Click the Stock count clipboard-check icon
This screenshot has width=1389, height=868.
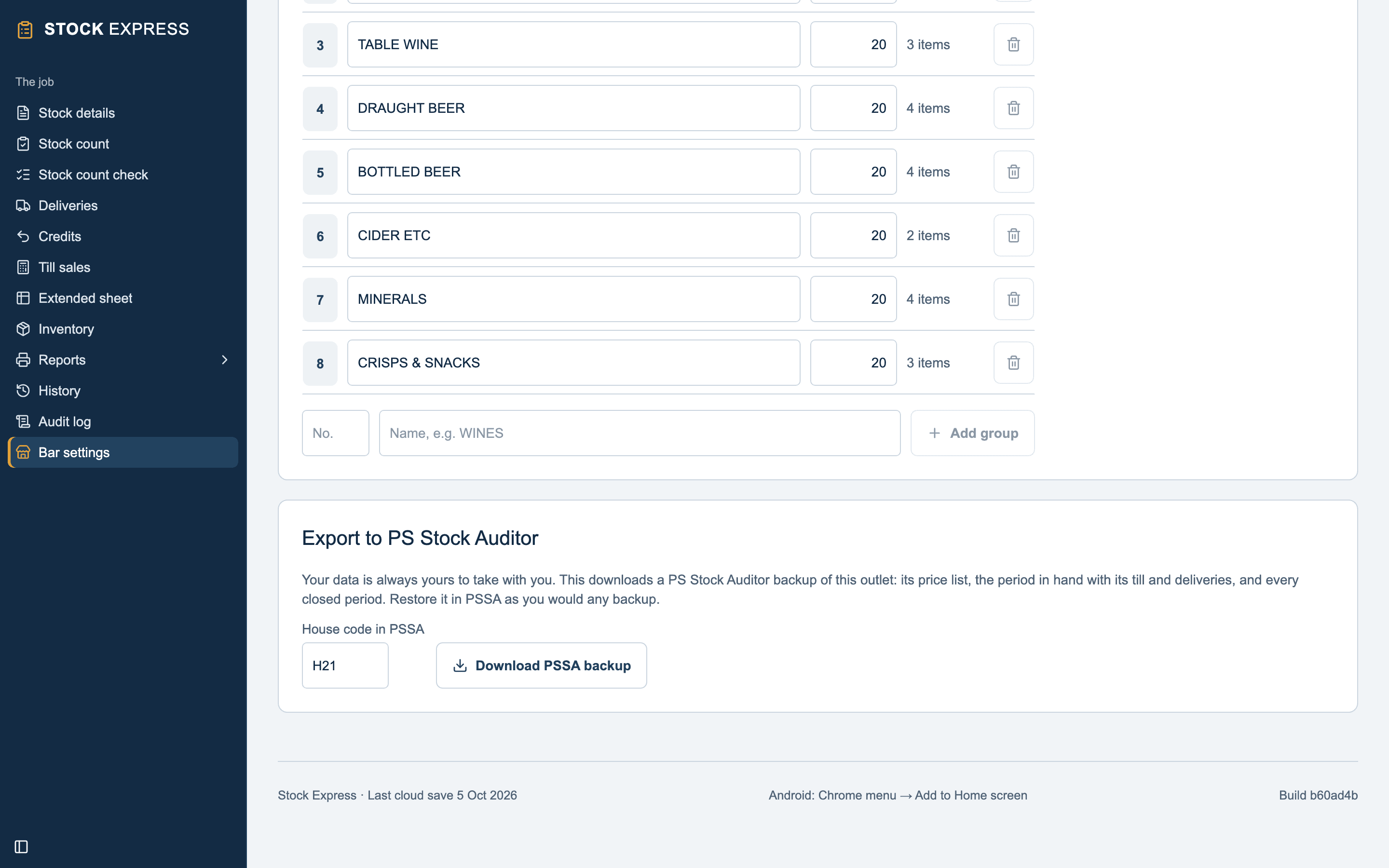[x=23, y=144]
